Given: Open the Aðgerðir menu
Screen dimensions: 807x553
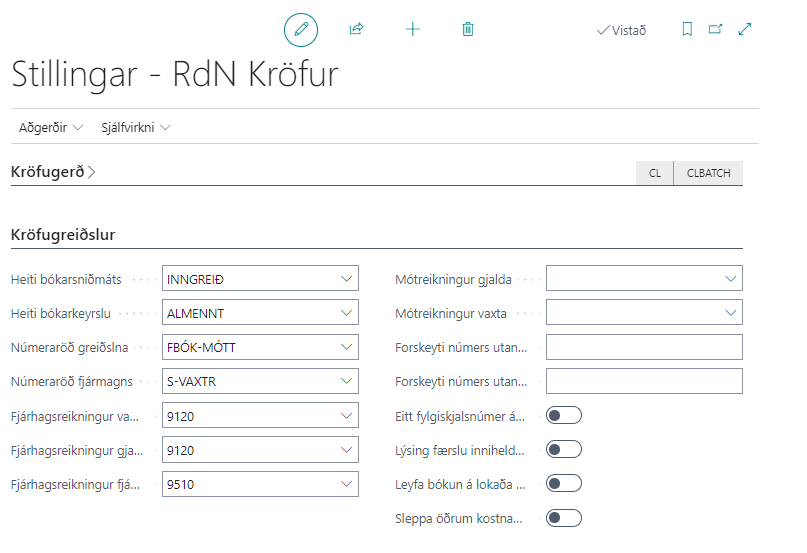Looking at the screenshot, I should click(x=51, y=128).
